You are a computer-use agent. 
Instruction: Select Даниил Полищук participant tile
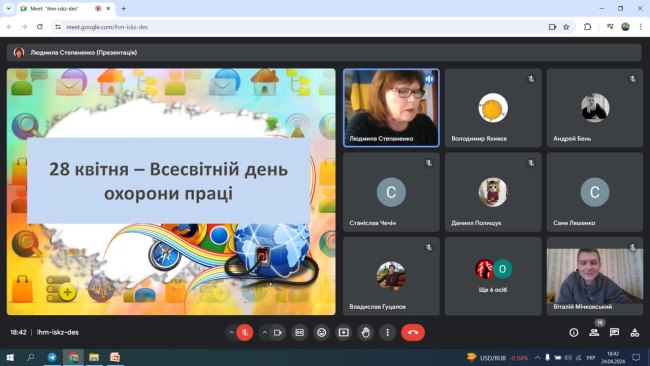(493, 192)
